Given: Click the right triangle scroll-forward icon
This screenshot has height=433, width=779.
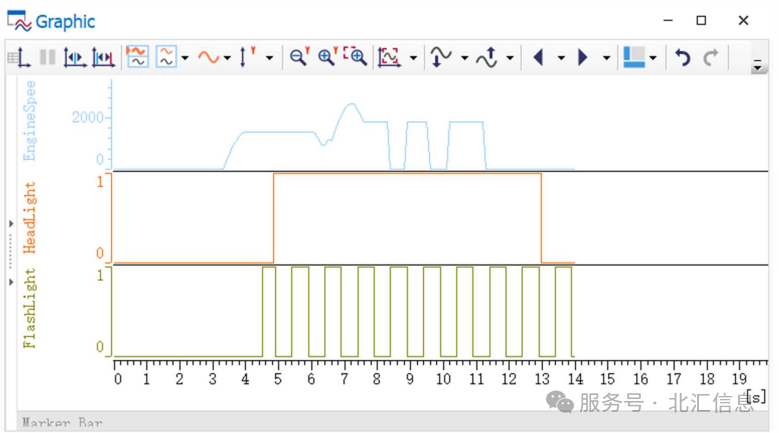Looking at the screenshot, I should [x=583, y=57].
